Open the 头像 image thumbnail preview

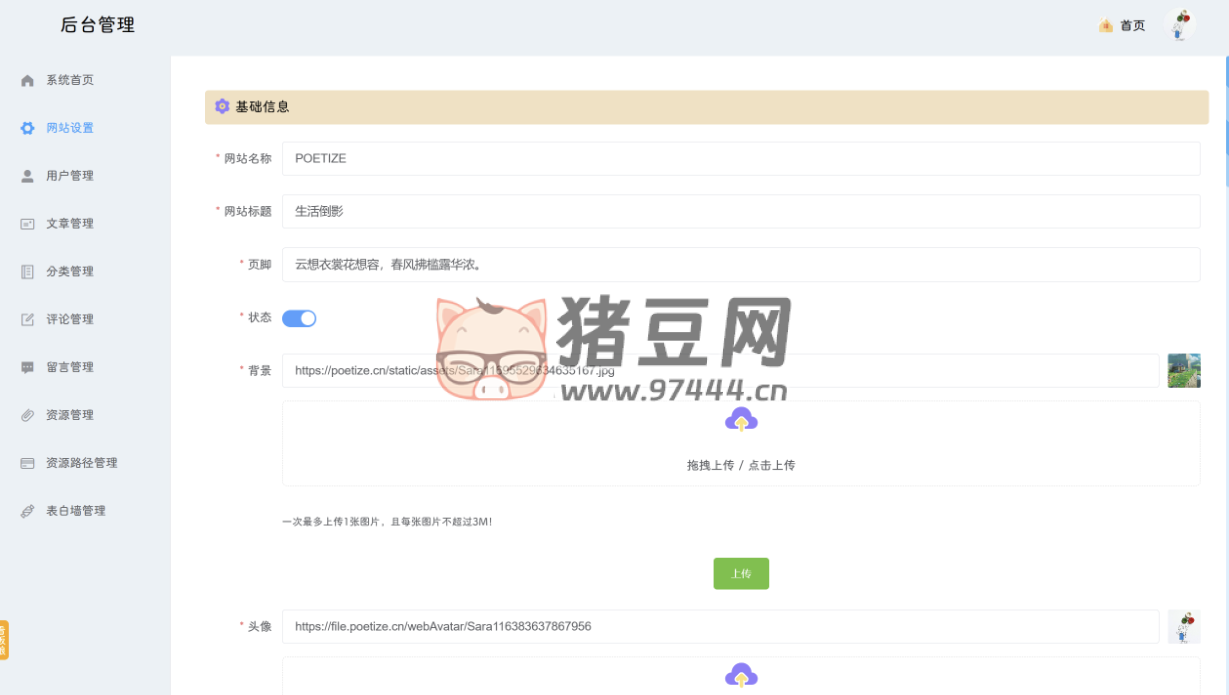pos(1184,627)
